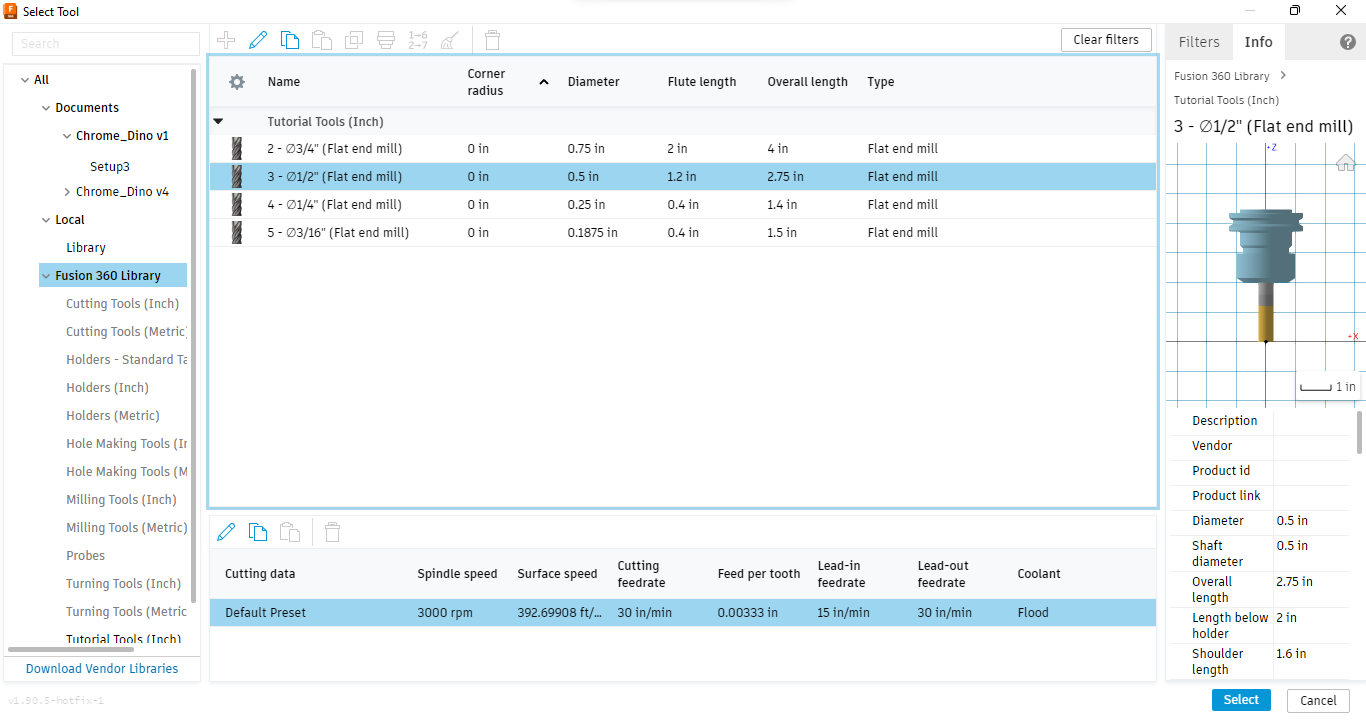Open the help question mark icon
This screenshot has width=1366, height=720.
[1348, 42]
